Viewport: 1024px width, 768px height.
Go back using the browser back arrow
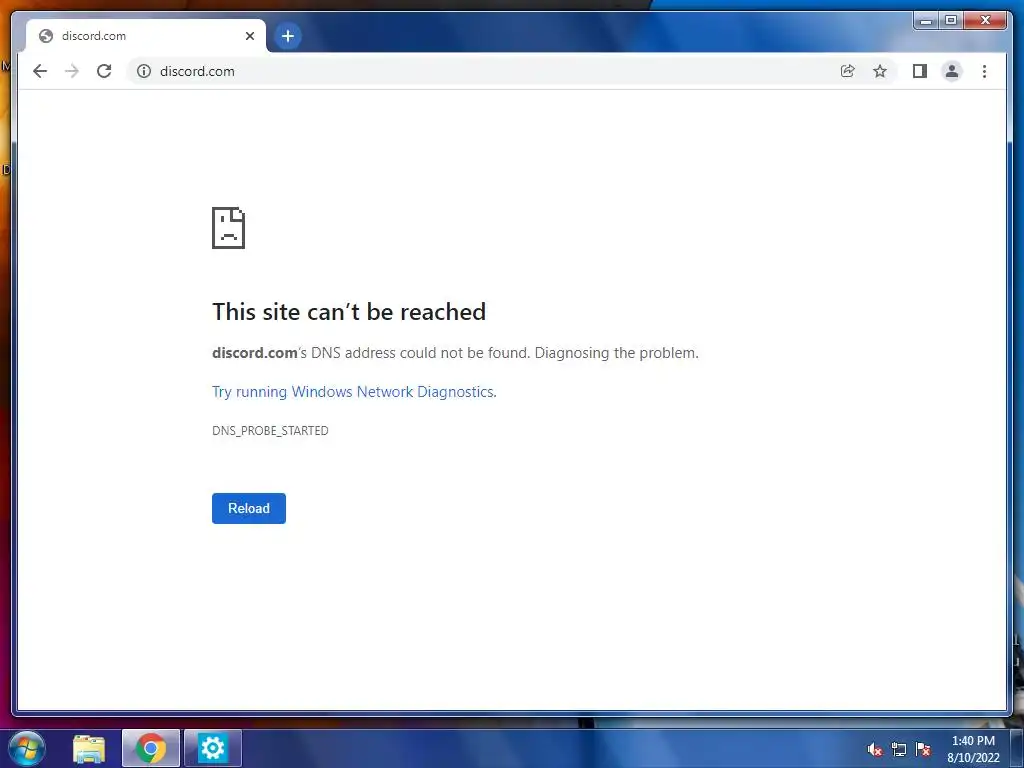pos(40,71)
